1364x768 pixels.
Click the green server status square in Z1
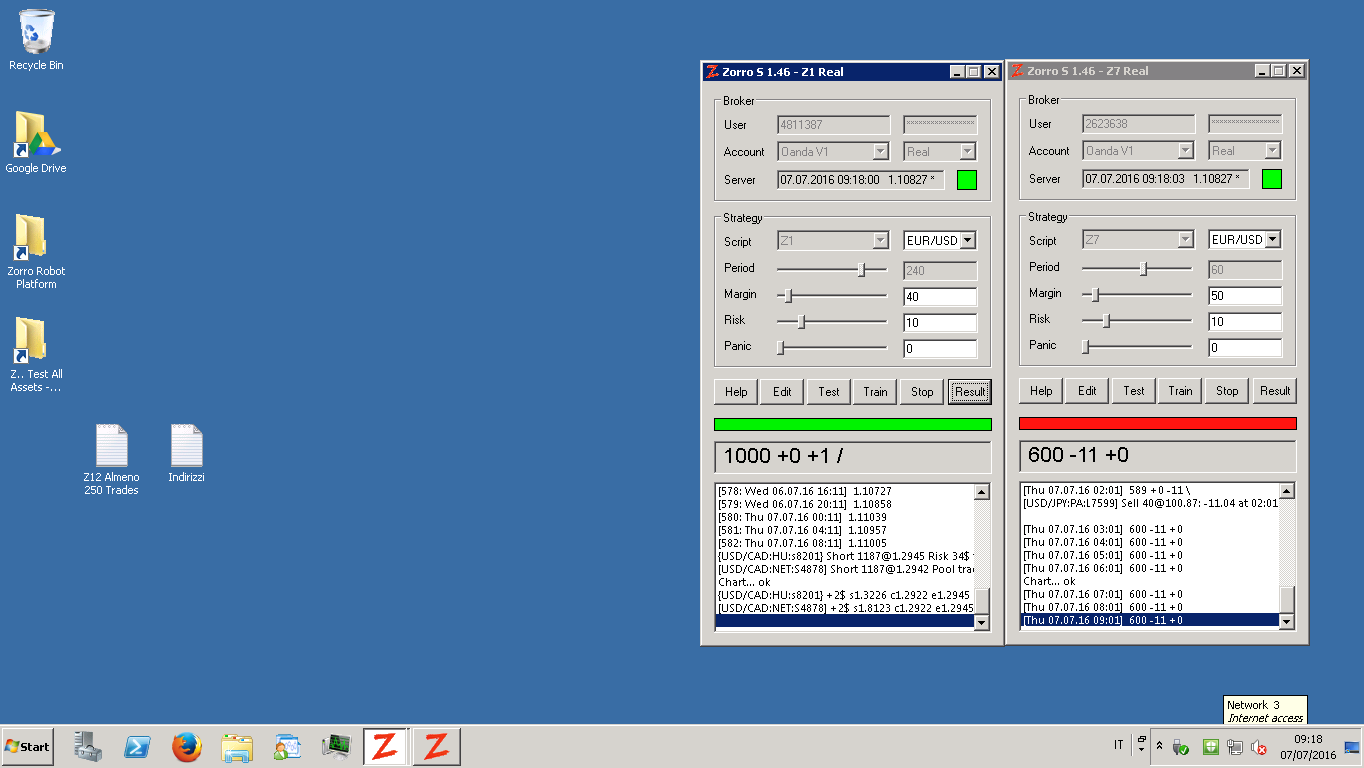[x=967, y=180]
